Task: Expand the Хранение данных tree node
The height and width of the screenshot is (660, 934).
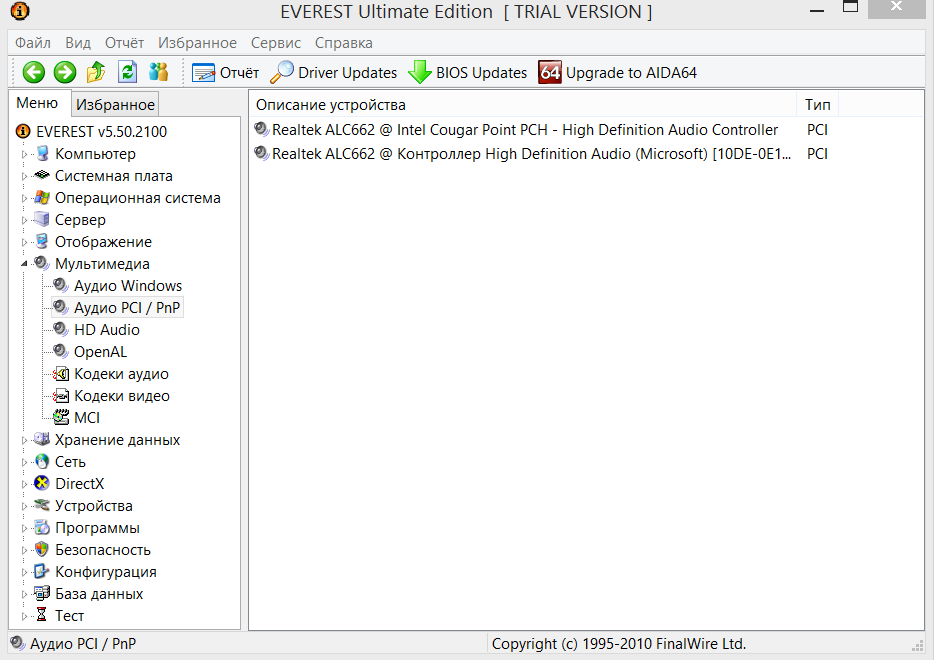Action: click(x=24, y=440)
